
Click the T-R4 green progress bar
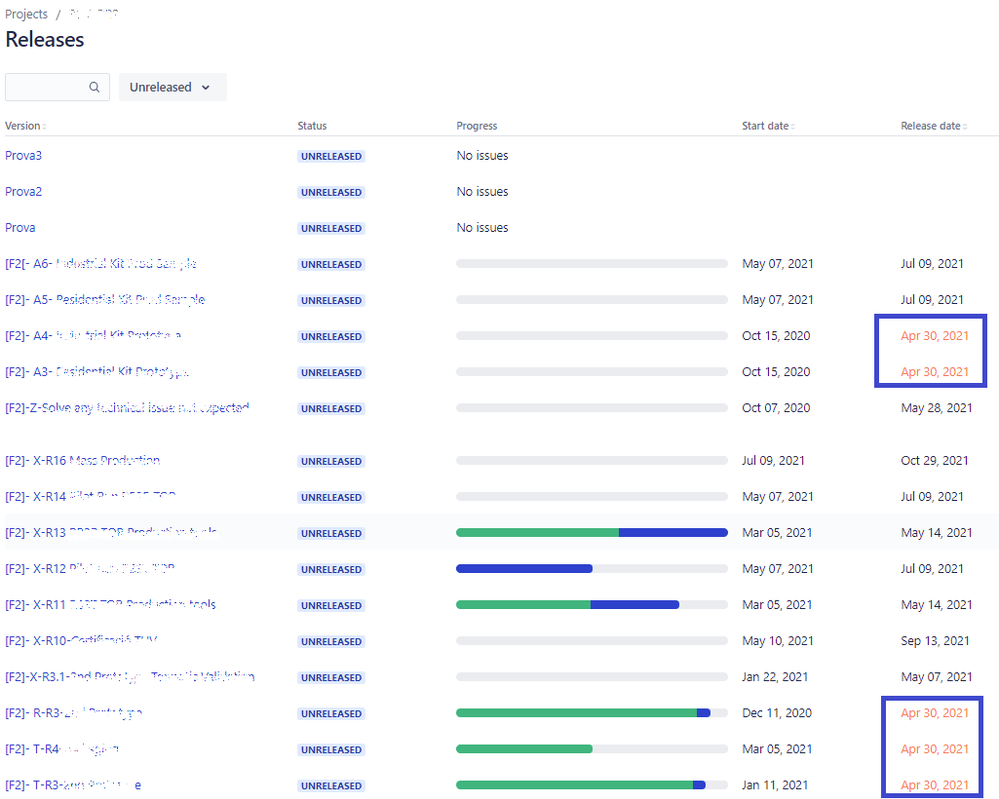[524, 749]
